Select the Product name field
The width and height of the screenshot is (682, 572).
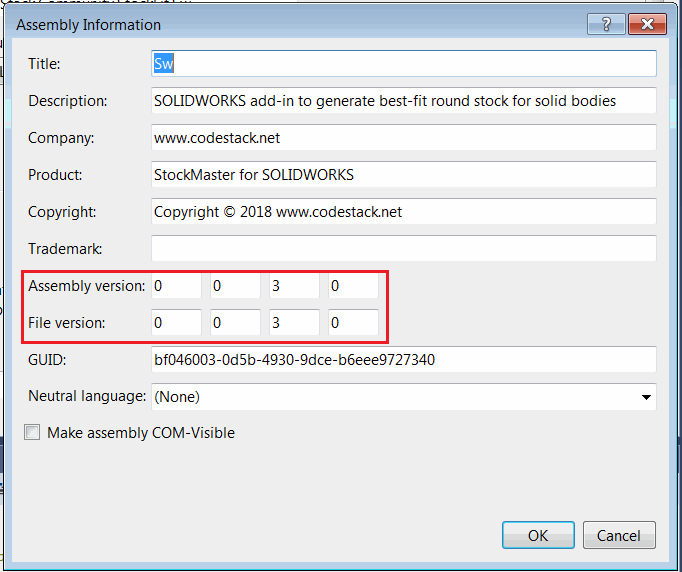pos(403,175)
